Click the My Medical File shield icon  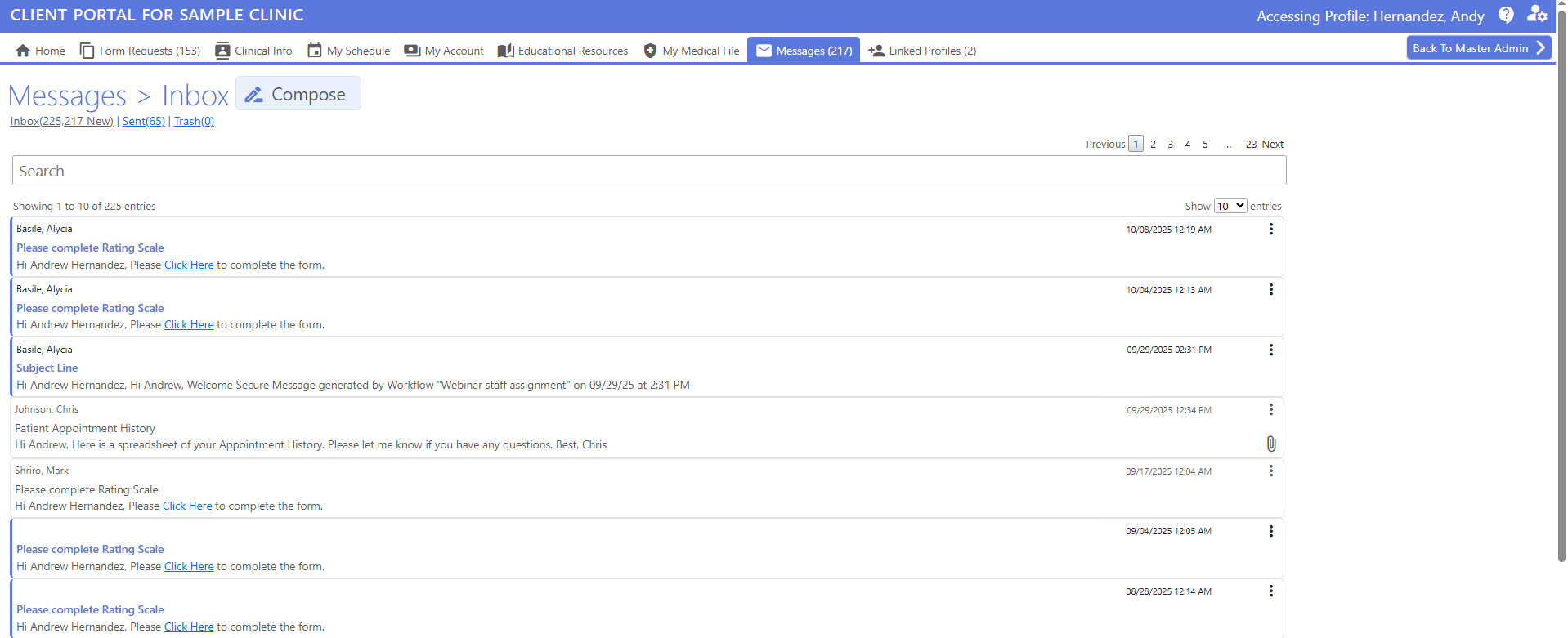click(x=650, y=51)
